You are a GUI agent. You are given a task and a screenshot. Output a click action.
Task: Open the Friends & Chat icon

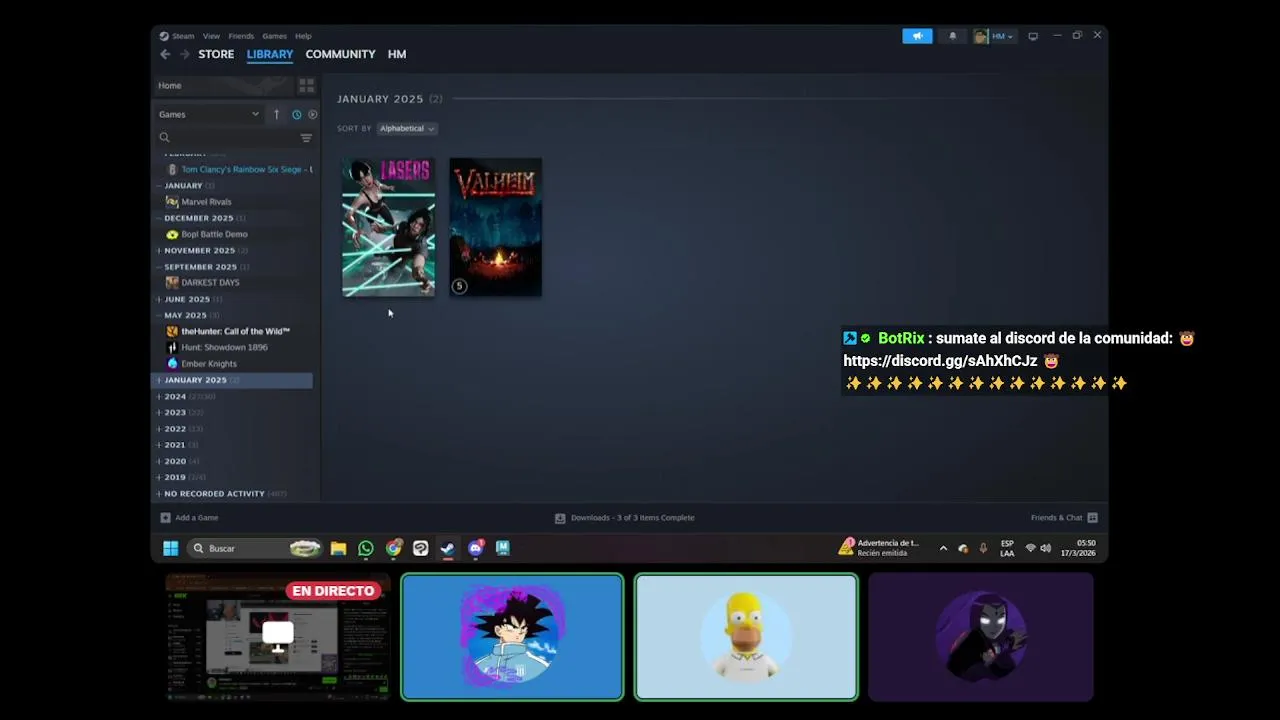tap(1092, 518)
